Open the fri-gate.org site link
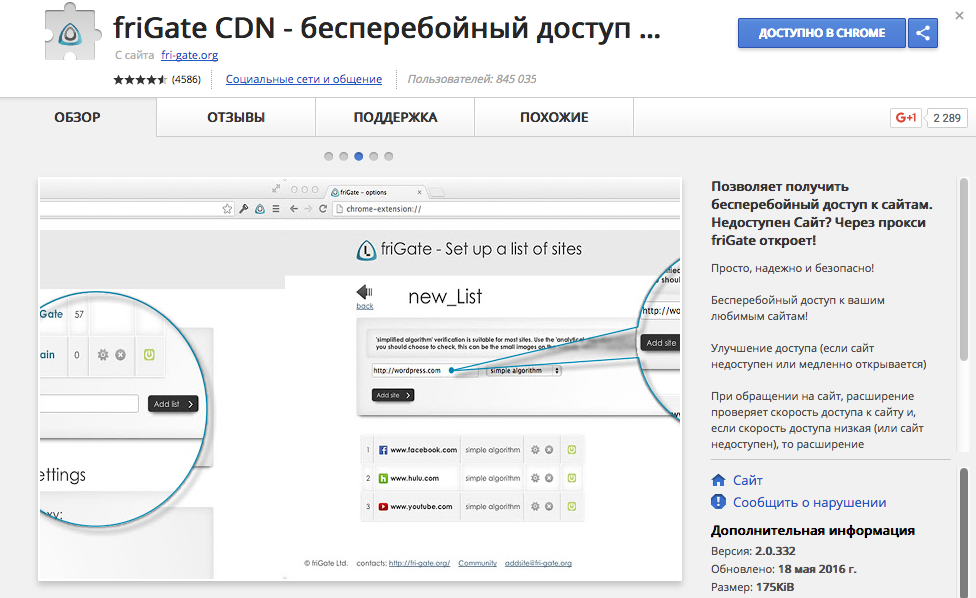 point(189,55)
